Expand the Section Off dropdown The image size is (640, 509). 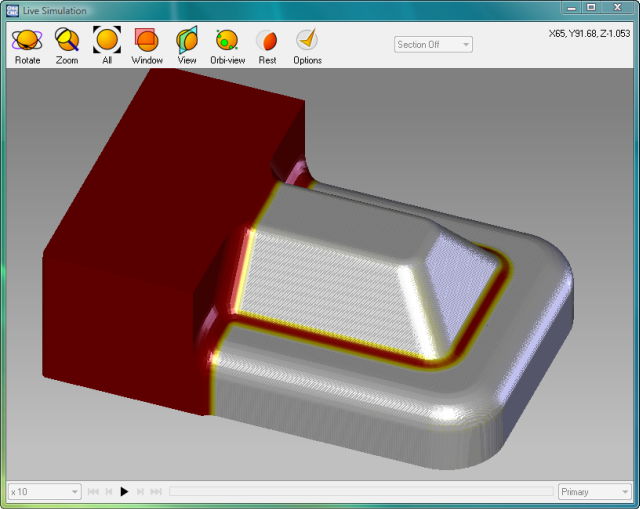433,45
